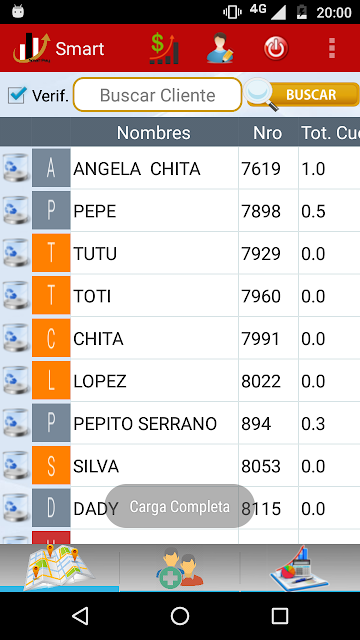Toggle the Verif. checkbox
The height and width of the screenshot is (640, 360).
pos(17,95)
